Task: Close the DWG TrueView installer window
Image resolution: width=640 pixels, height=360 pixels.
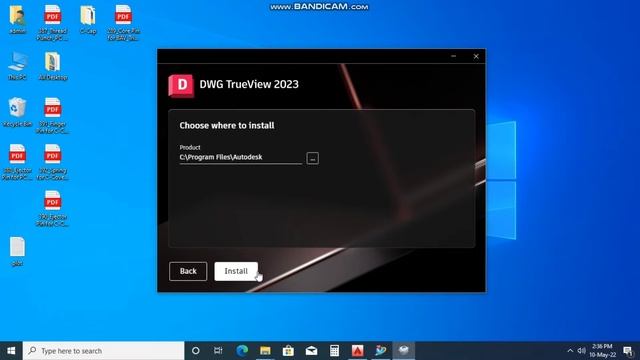Action: click(x=476, y=56)
